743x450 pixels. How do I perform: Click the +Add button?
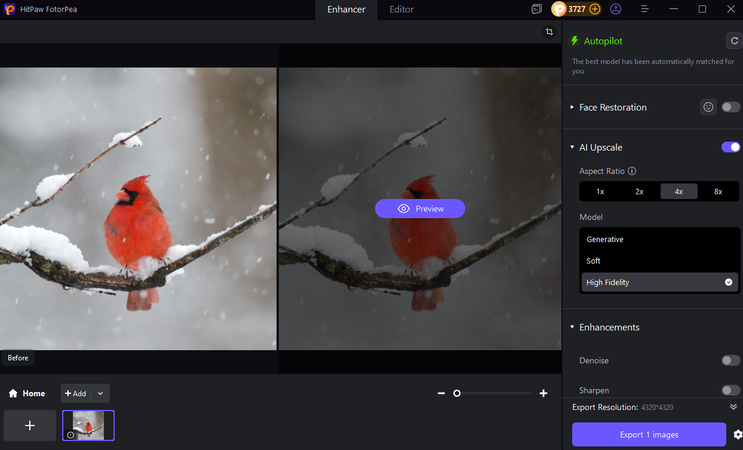click(76, 393)
